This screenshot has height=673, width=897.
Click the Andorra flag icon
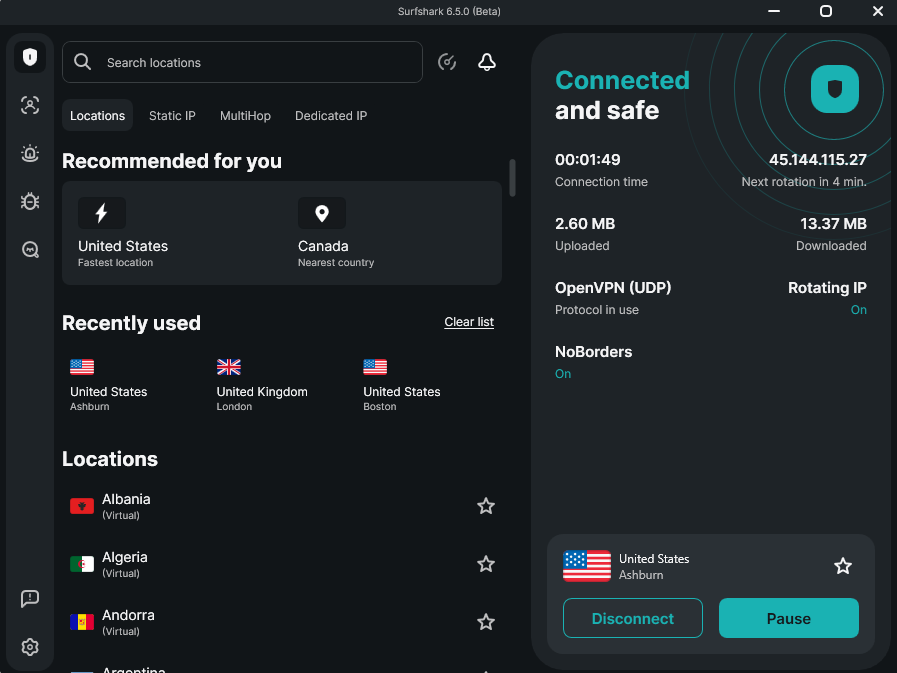pos(82,621)
